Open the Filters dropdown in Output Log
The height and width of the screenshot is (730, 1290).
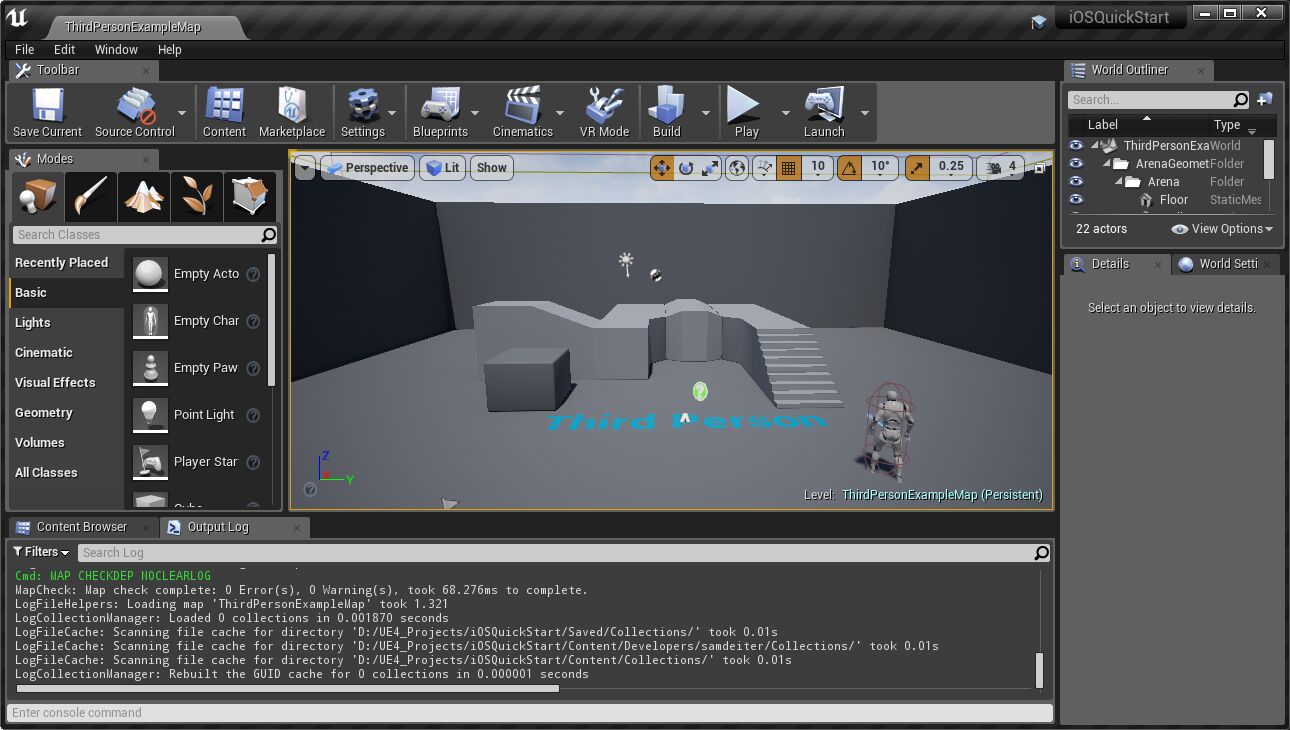(40, 551)
